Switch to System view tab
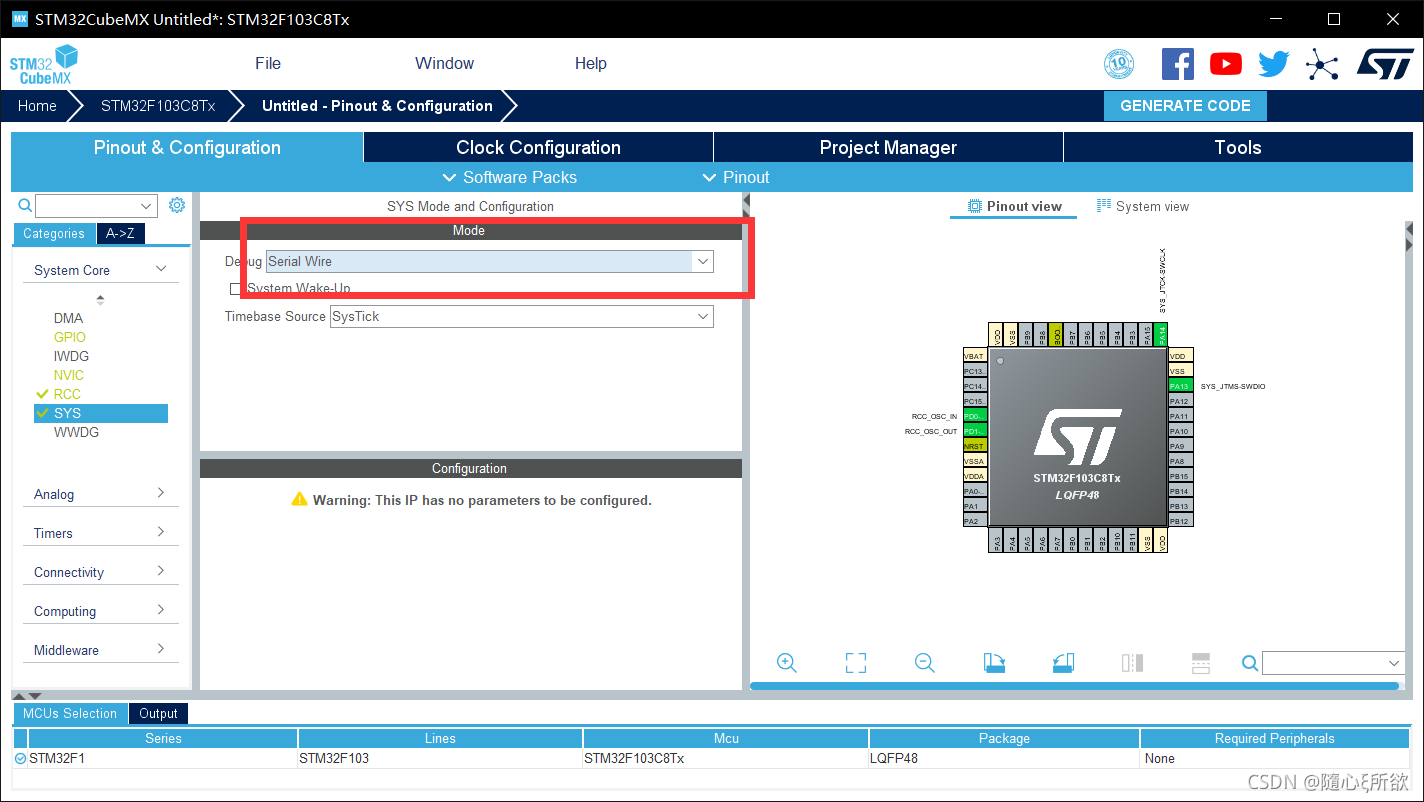Image resolution: width=1424 pixels, height=802 pixels. [x=1143, y=206]
